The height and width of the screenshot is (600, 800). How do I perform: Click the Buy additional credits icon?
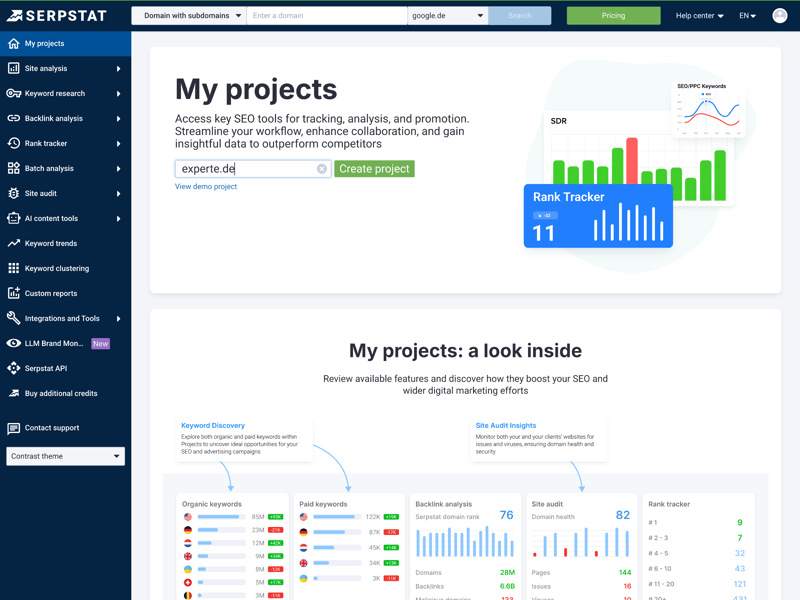[14, 393]
